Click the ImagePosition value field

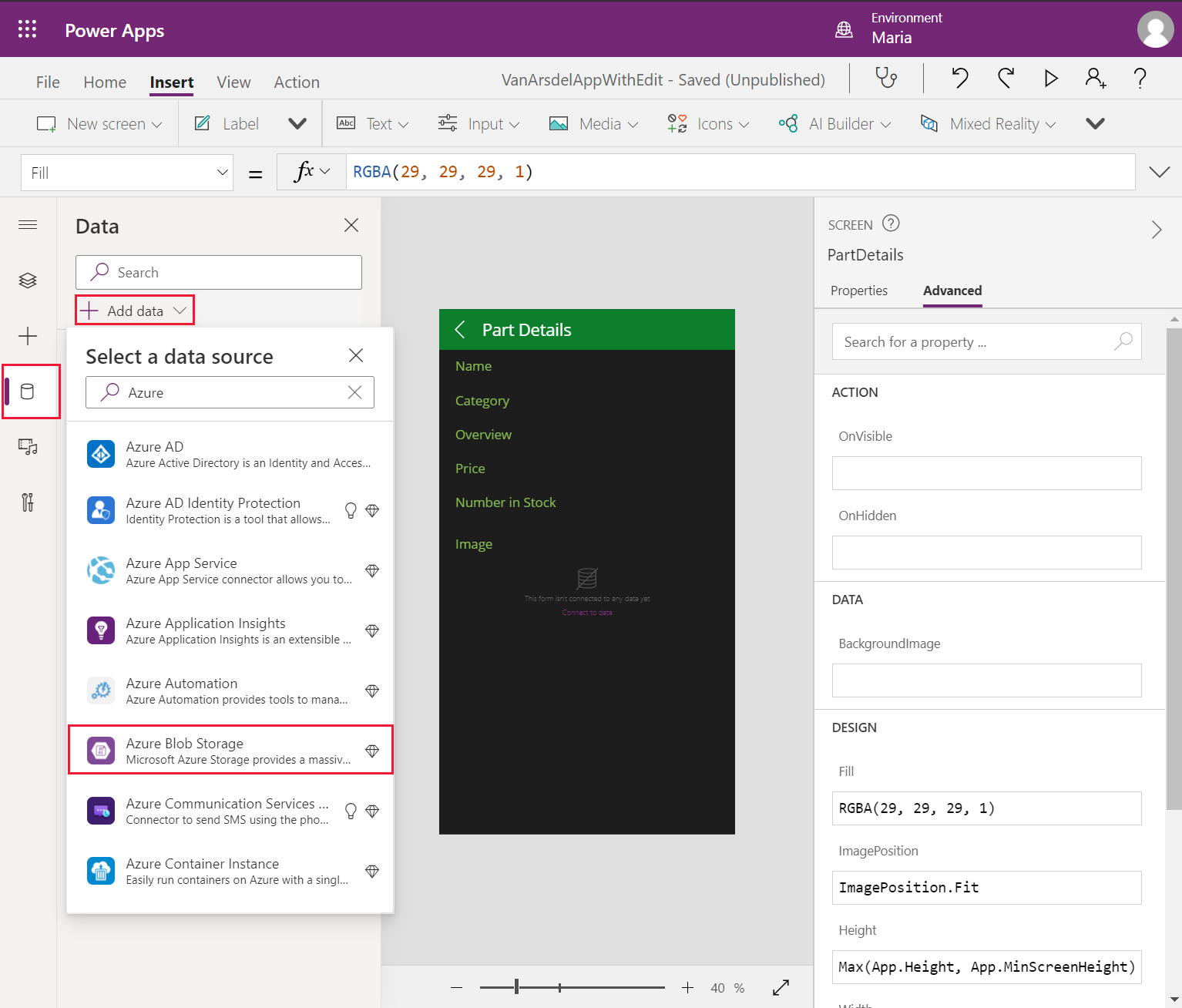(986, 888)
